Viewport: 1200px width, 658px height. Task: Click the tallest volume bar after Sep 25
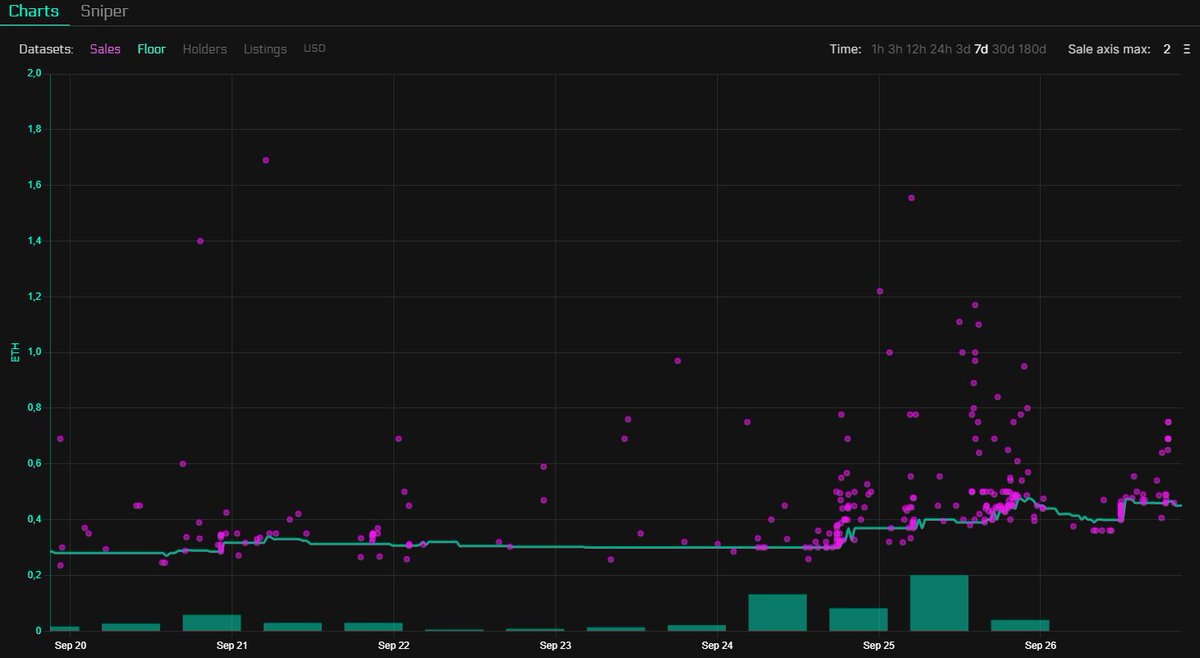coord(939,603)
